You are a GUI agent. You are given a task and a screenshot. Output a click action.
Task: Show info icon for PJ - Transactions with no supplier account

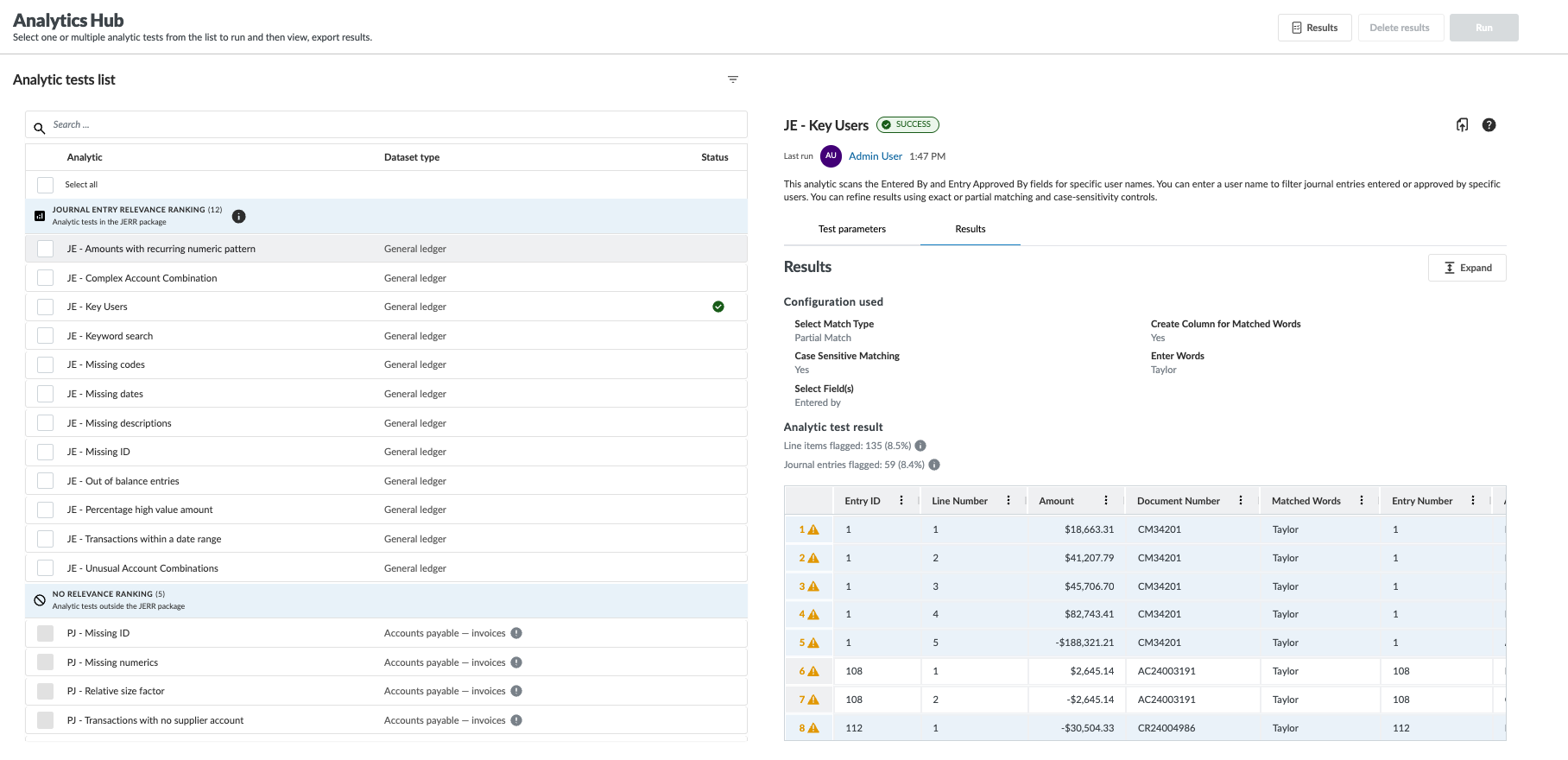click(x=516, y=720)
